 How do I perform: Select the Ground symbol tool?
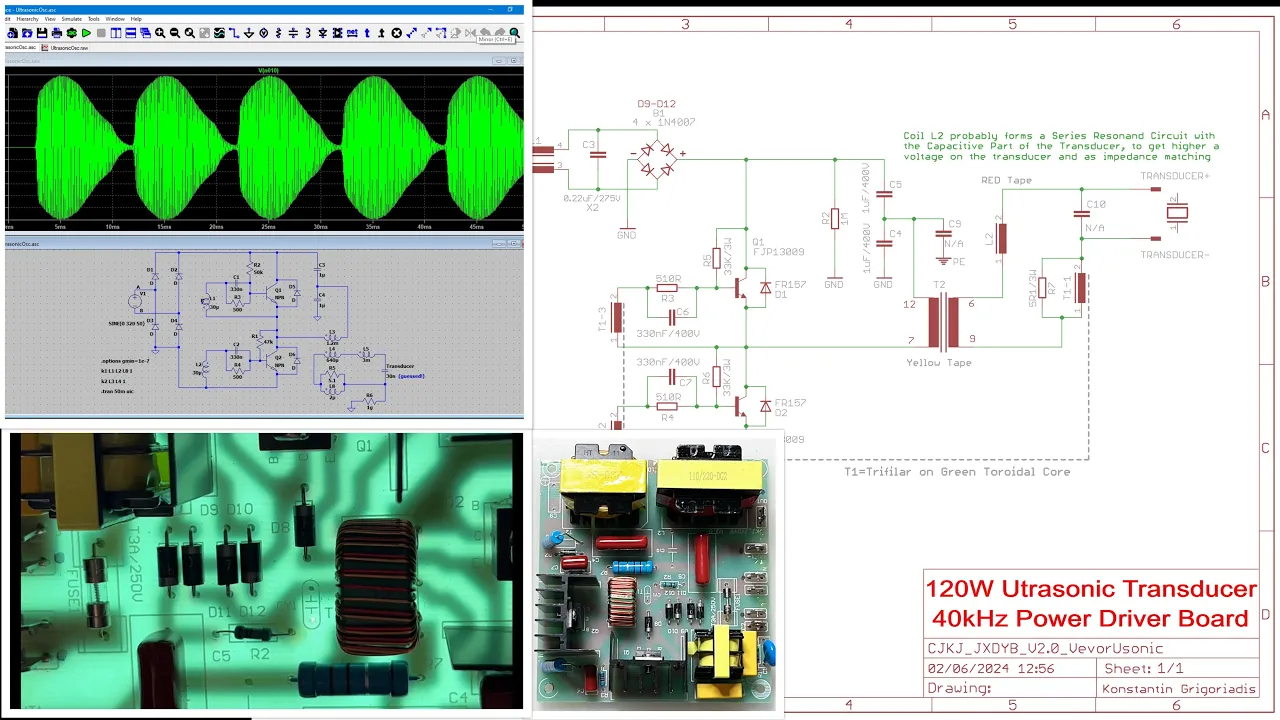[x=249, y=33]
